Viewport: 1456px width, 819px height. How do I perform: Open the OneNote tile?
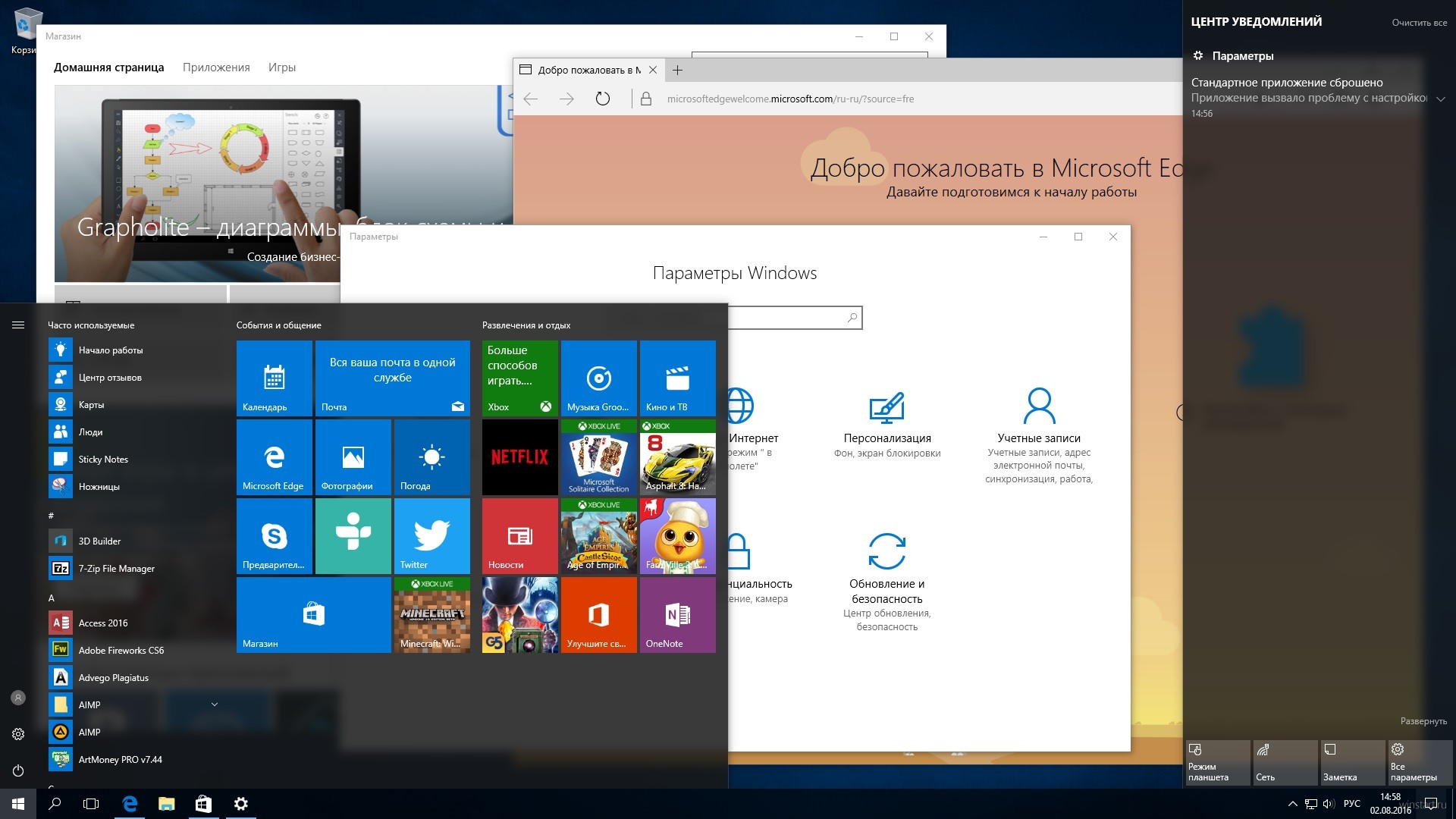[678, 614]
